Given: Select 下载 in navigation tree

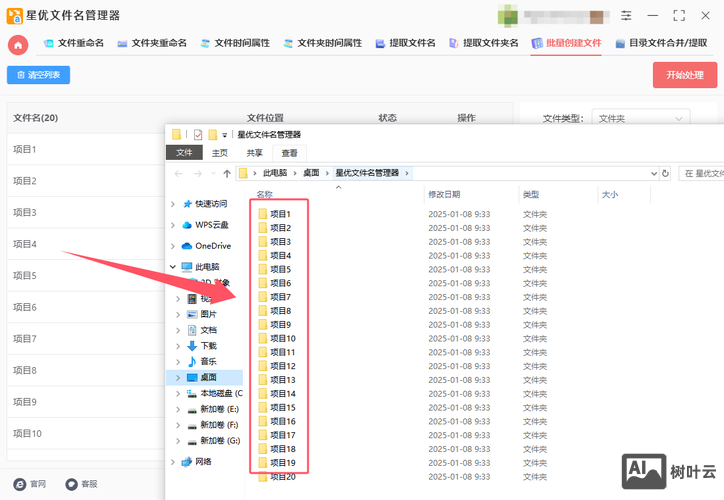Looking at the screenshot, I should coord(208,346).
